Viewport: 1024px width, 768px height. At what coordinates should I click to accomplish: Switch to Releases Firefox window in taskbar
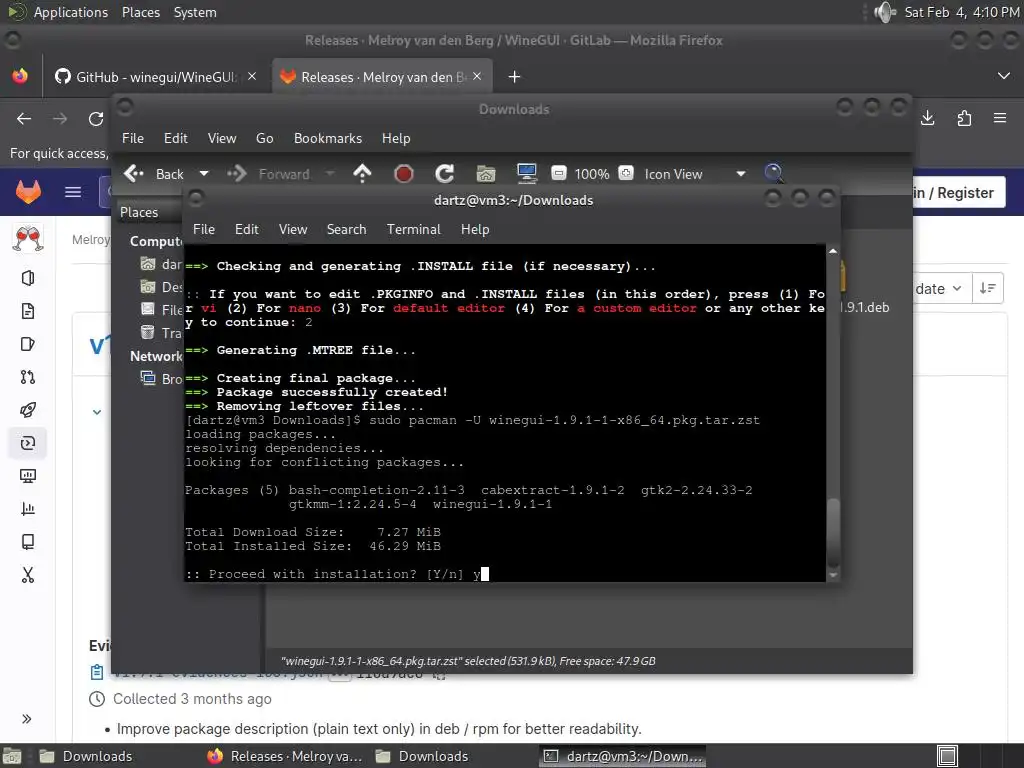[285, 756]
